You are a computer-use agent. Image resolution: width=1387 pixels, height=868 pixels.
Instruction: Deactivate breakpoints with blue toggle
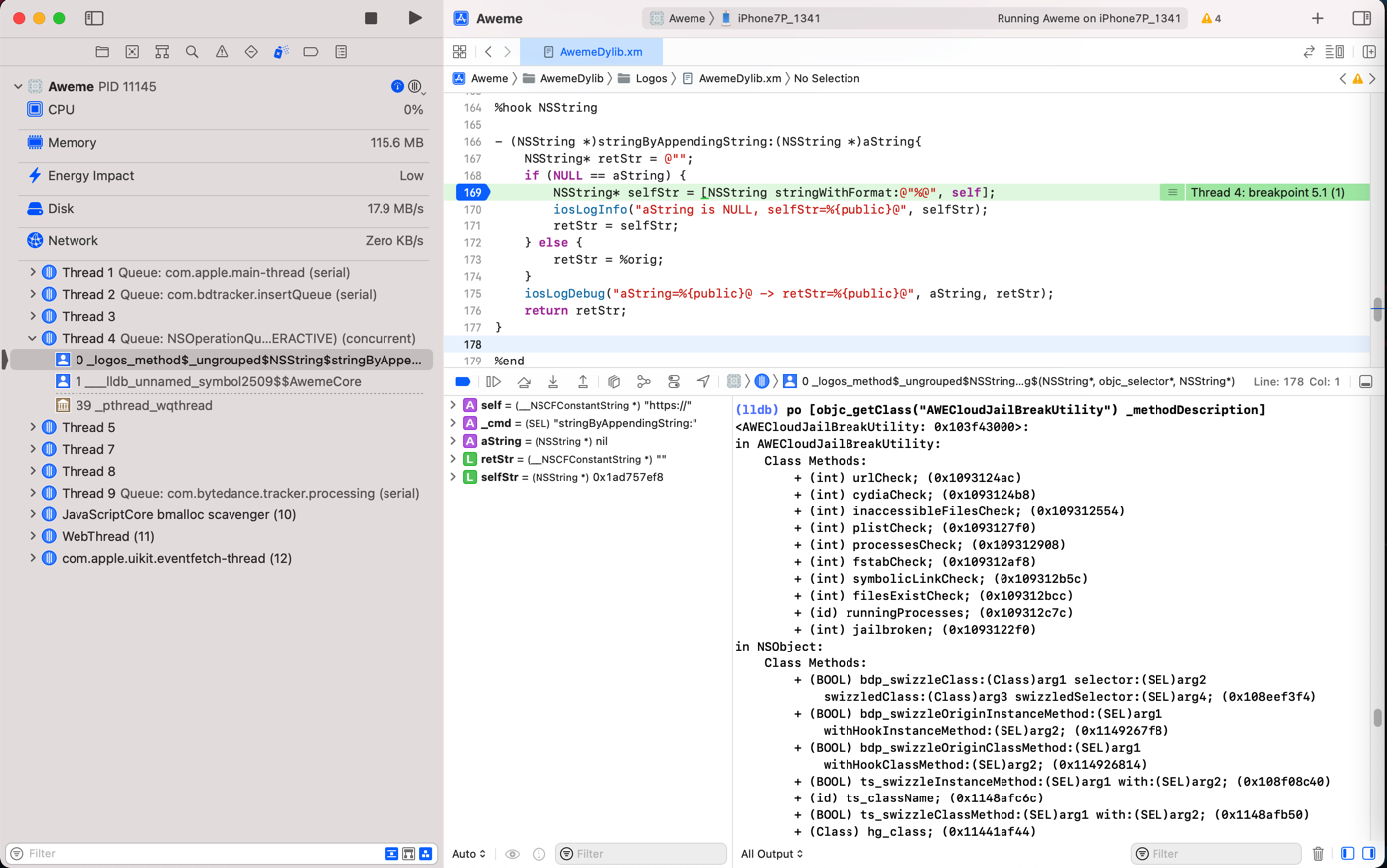click(x=463, y=382)
